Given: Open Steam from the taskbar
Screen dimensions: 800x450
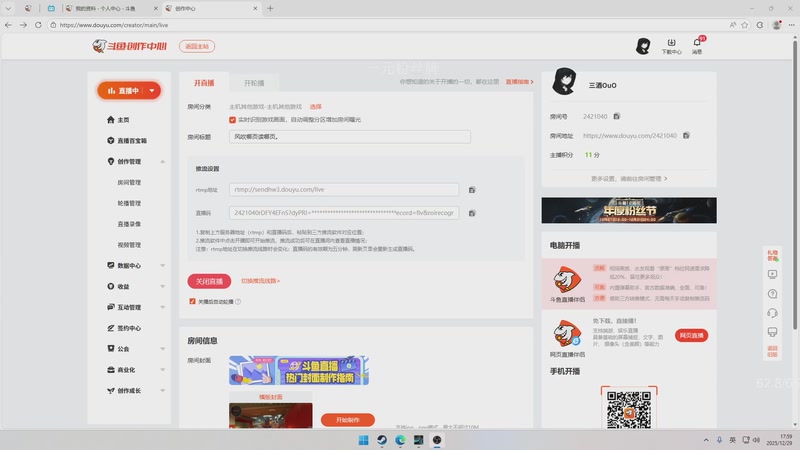Looking at the screenshot, I should point(382,440).
